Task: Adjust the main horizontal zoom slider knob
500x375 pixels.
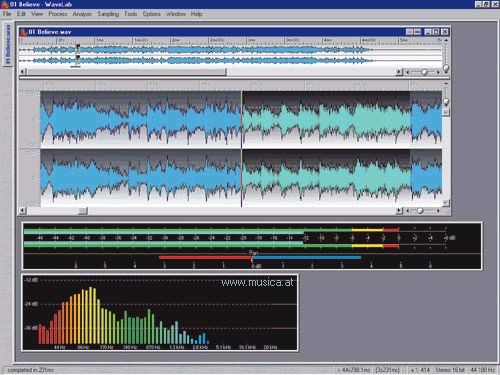Action: coord(420,211)
